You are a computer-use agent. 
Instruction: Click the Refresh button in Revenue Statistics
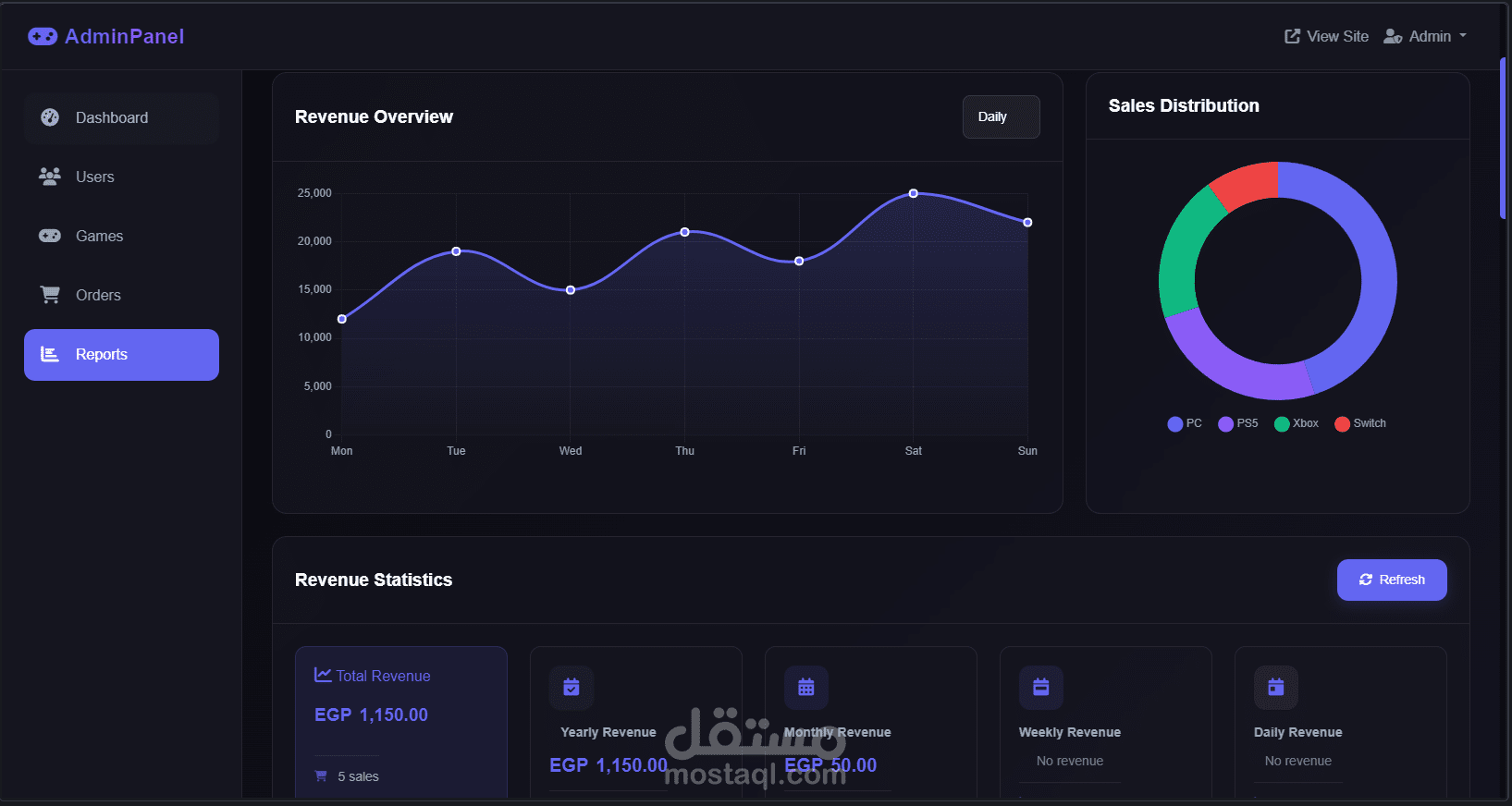[x=1392, y=580]
